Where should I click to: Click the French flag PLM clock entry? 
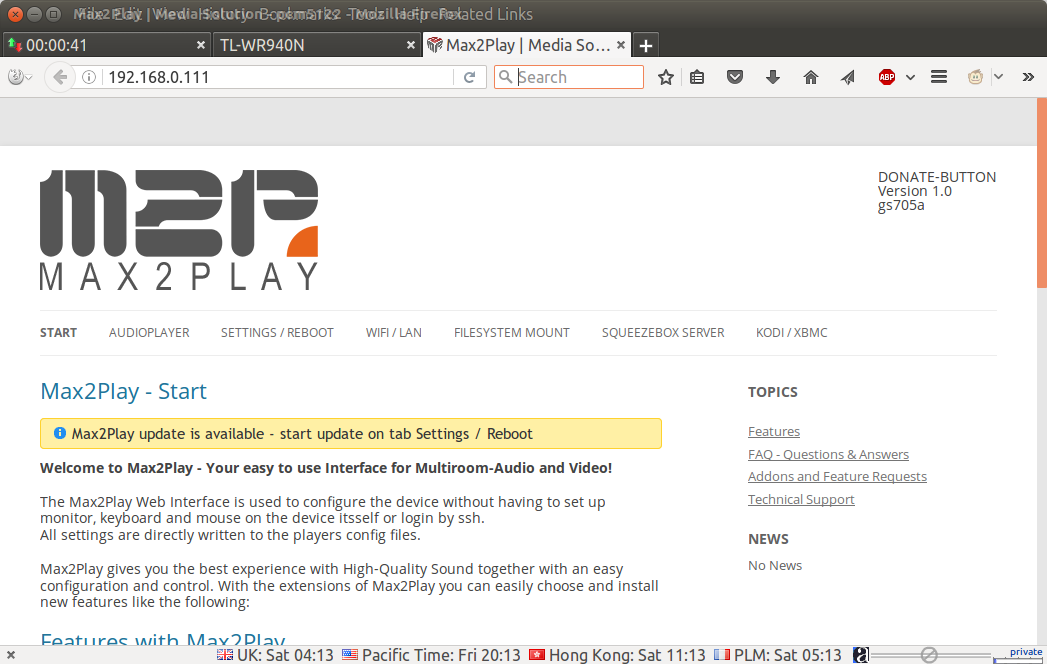[777, 655]
